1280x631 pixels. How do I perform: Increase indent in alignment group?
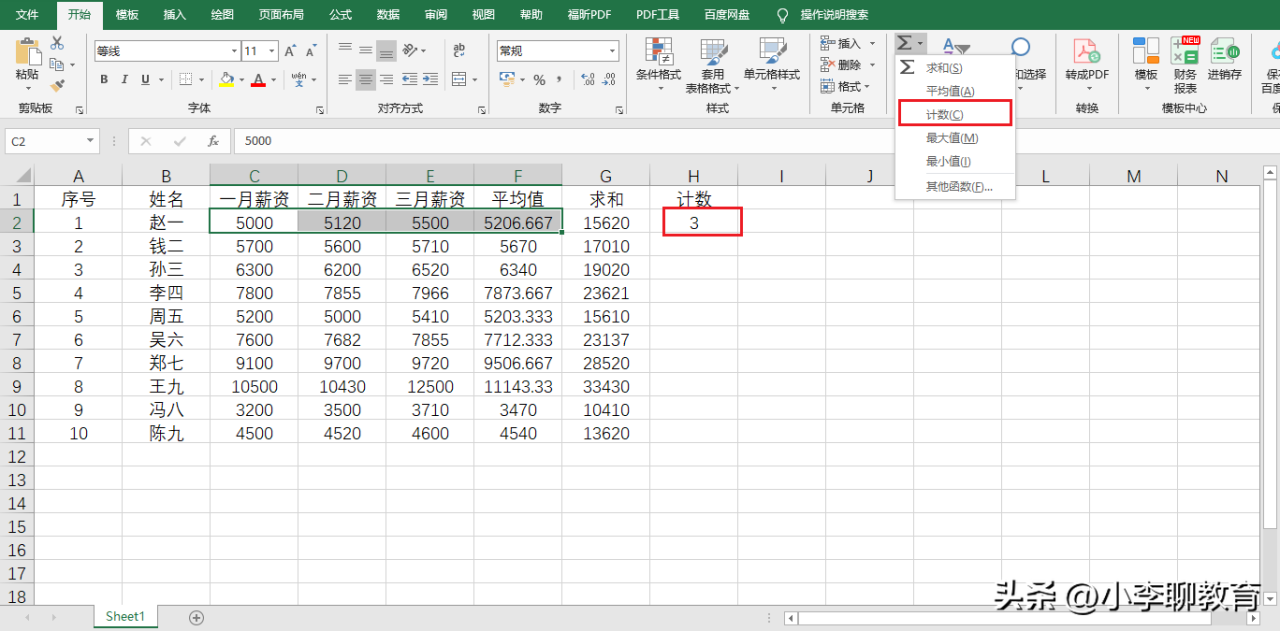pyautogui.click(x=429, y=80)
